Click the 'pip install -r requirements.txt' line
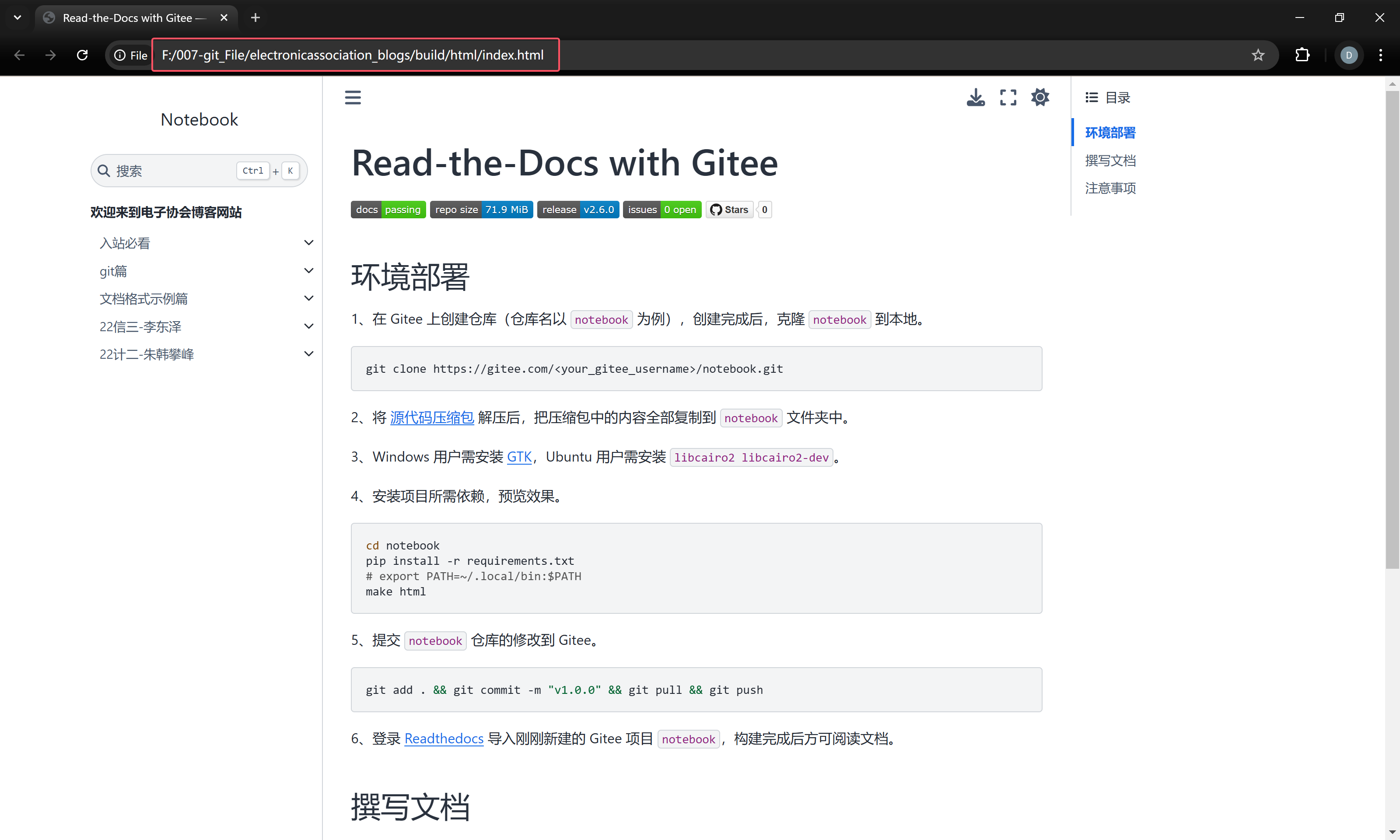 470,561
